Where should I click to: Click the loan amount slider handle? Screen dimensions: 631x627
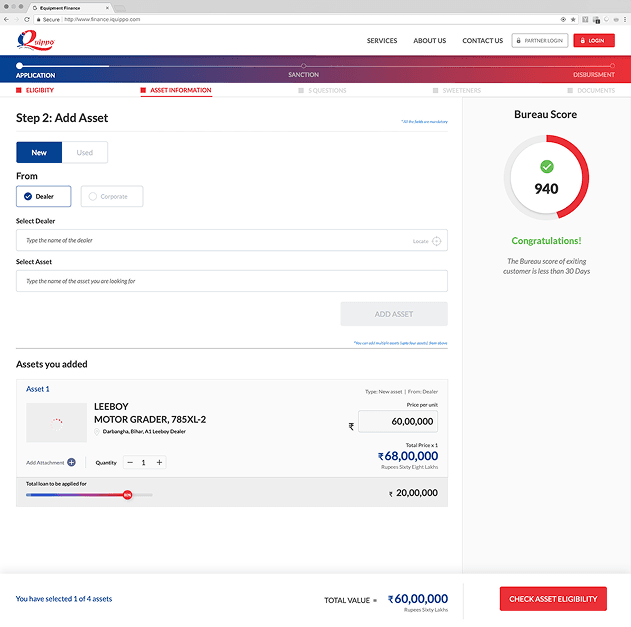pyautogui.click(x=128, y=495)
